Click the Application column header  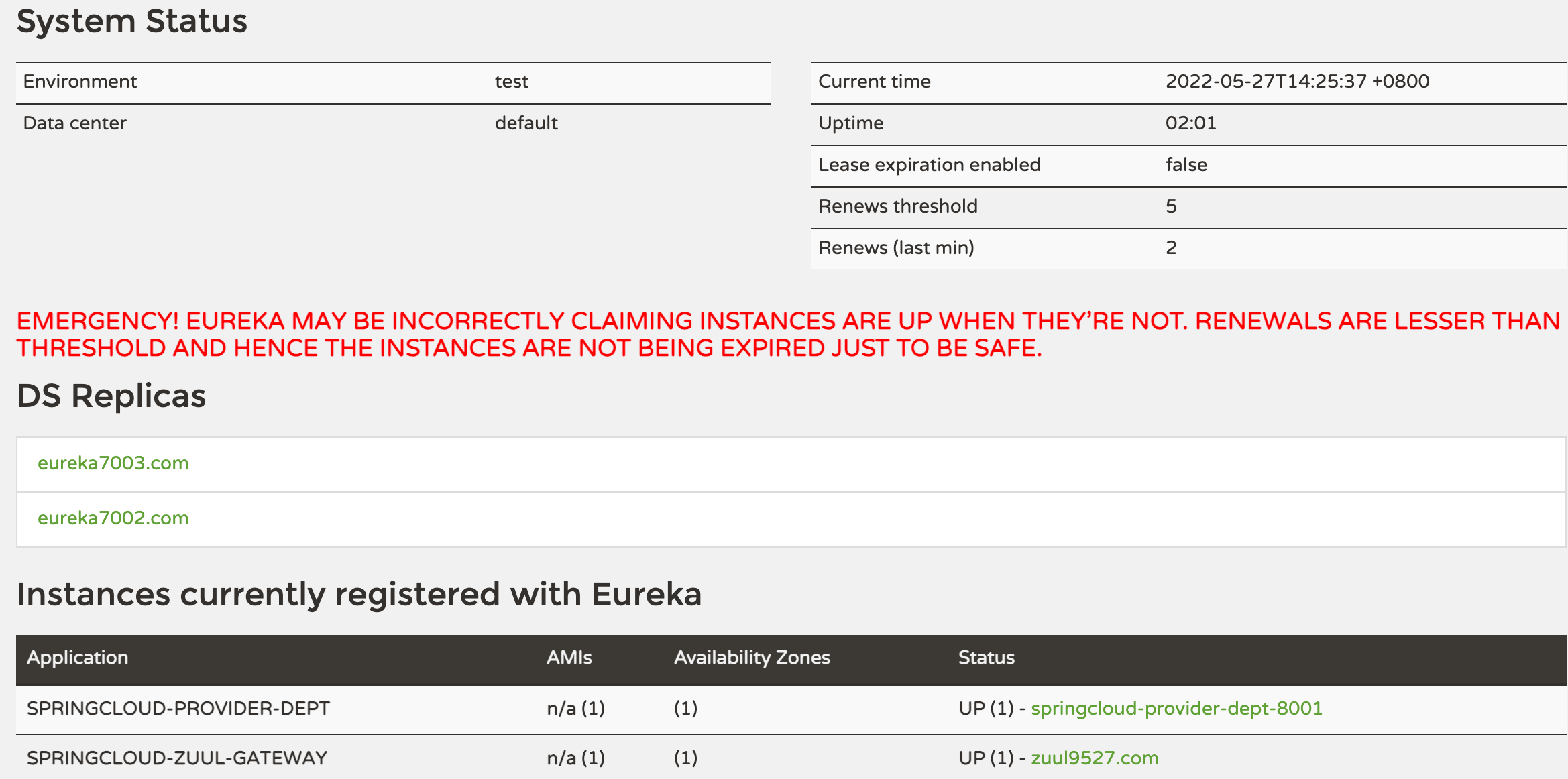[77, 658]
